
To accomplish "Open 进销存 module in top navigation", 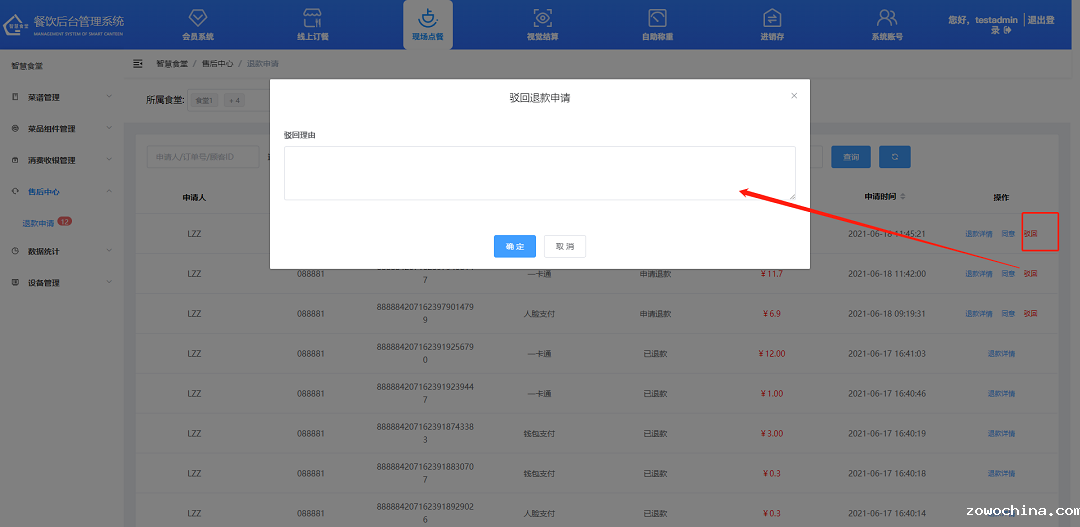I will point(772,24).
